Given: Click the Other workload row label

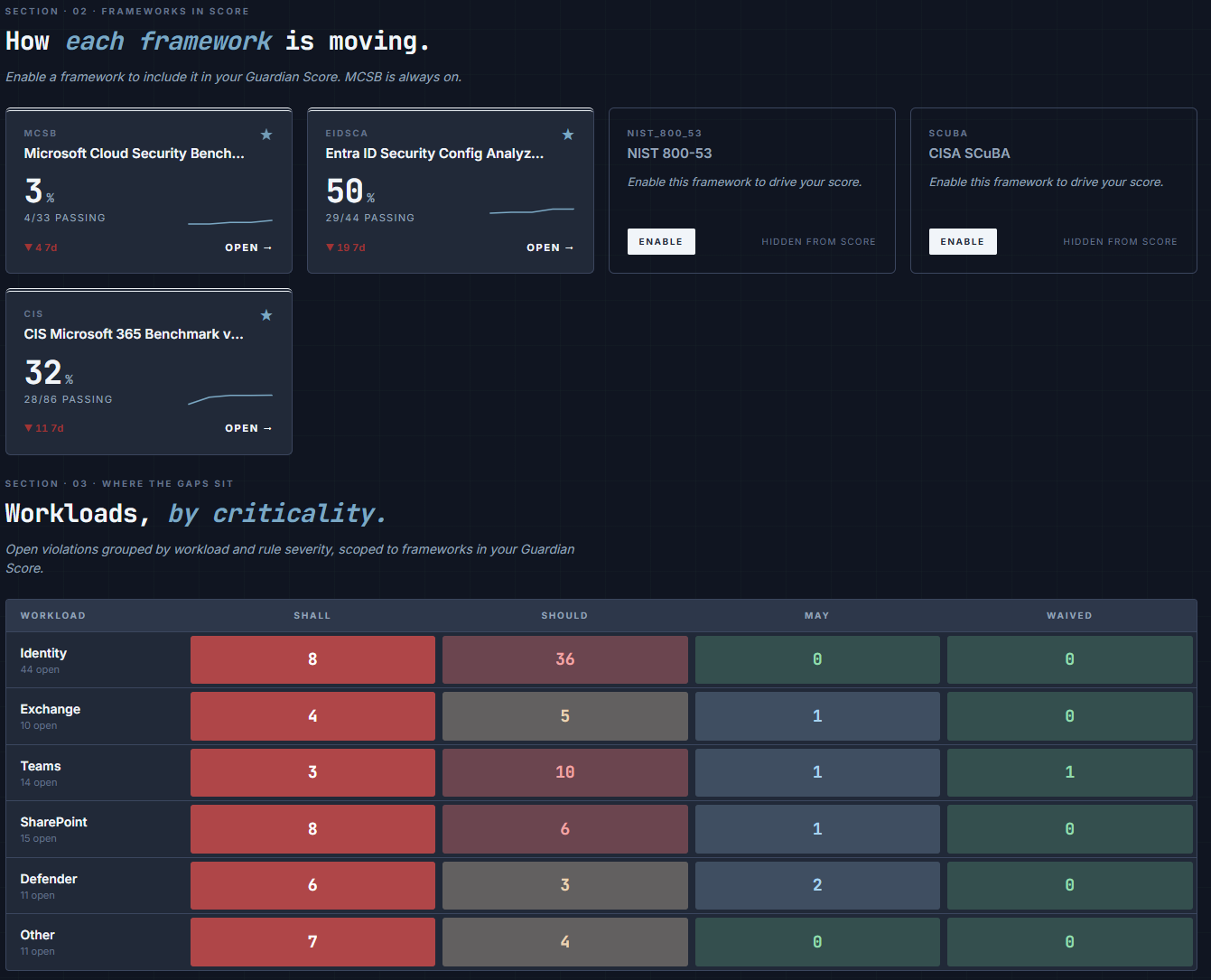Looking at the screenshot, I should tap(38, 935).
